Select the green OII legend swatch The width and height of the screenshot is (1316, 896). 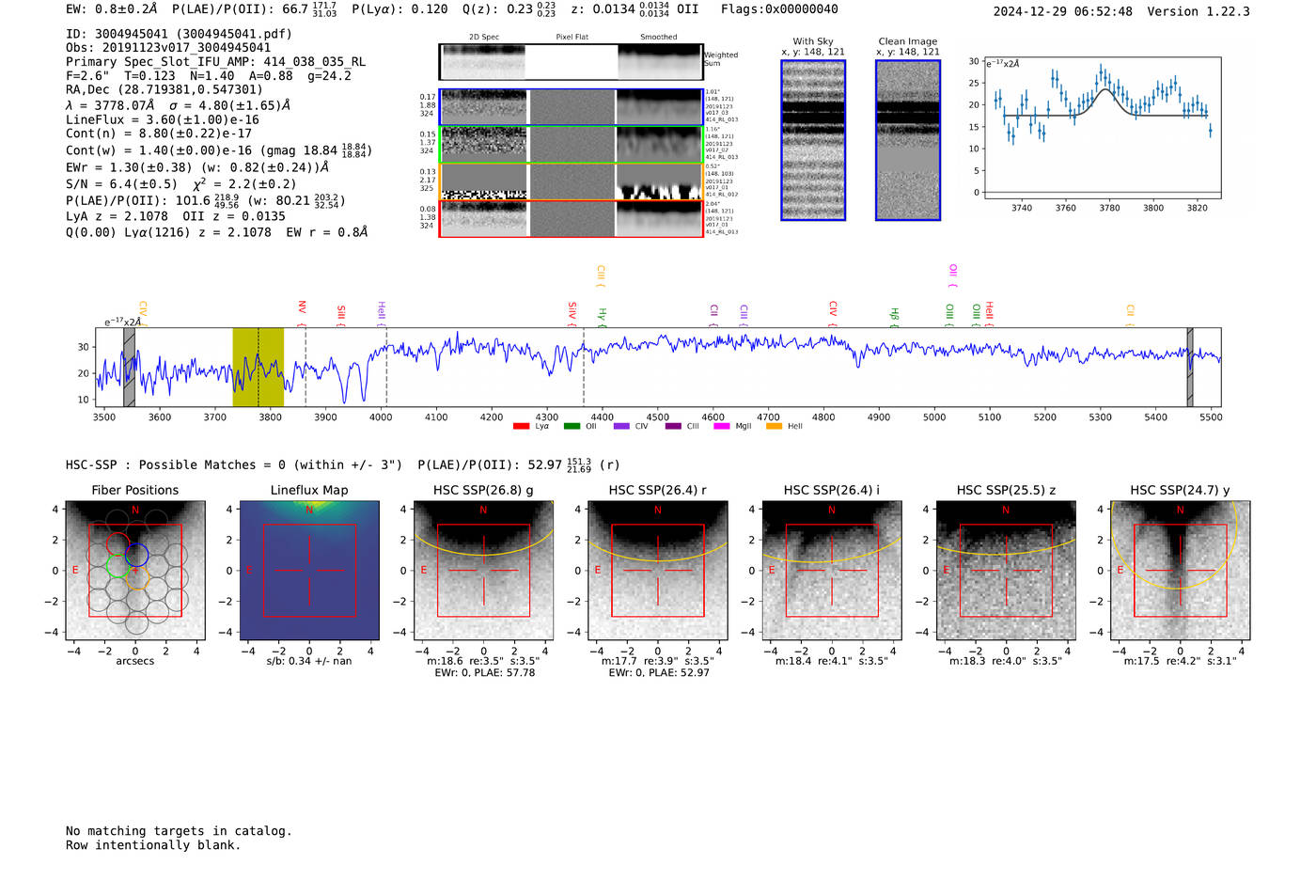pyautogui.click(x=572, y=427)
